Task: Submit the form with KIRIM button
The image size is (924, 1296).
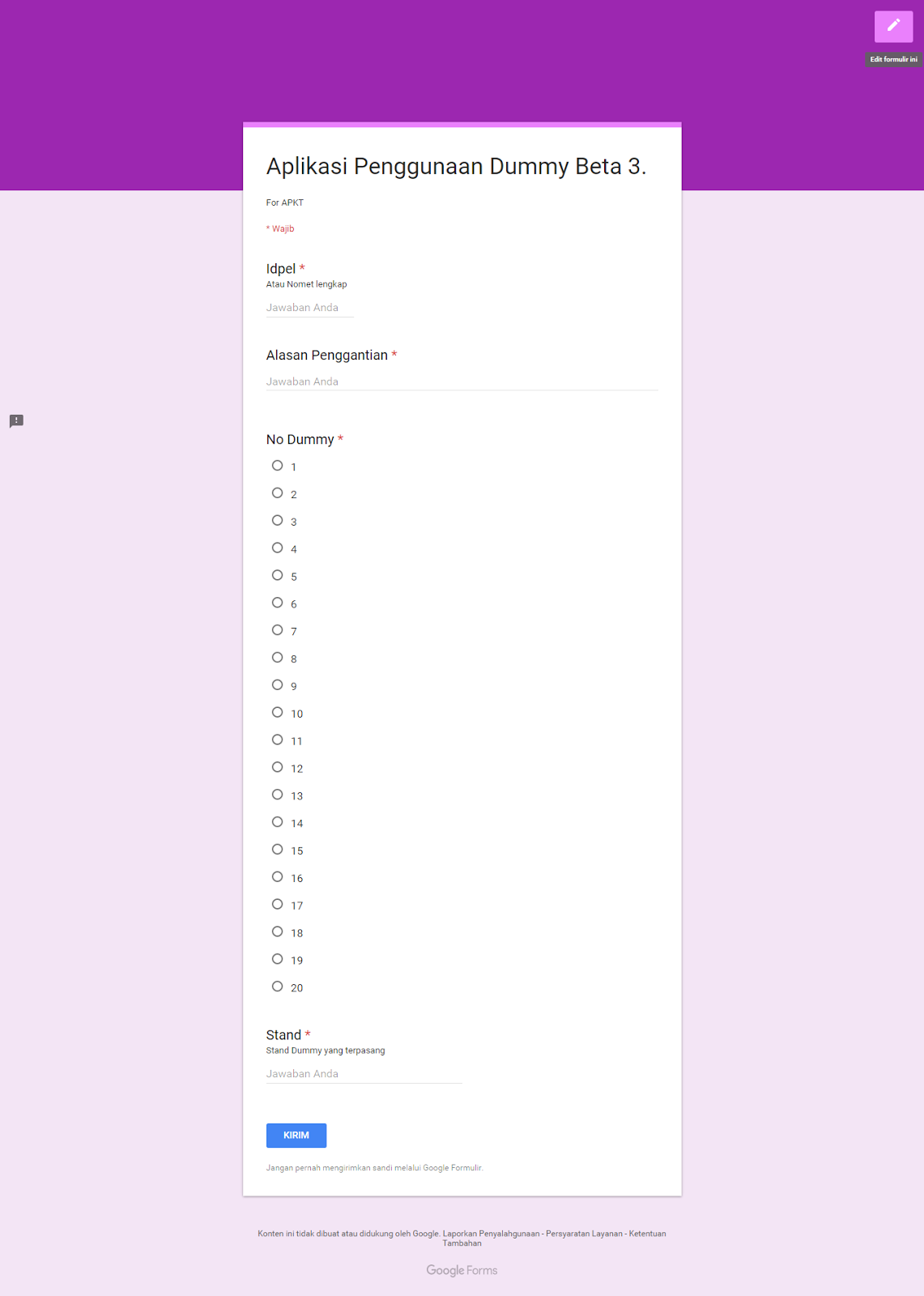Action: (x=296, y=1136)
